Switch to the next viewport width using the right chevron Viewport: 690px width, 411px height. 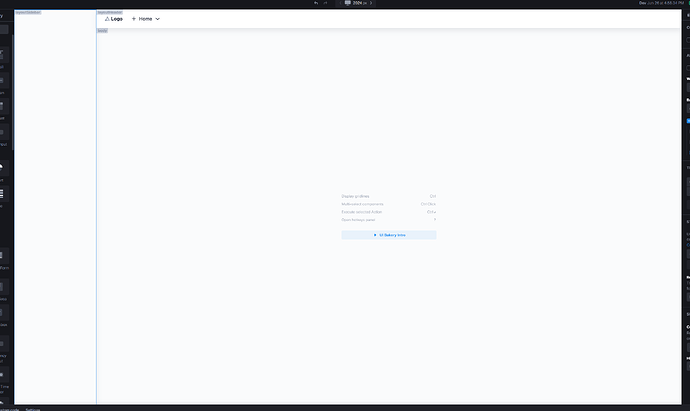tap(371, 3)
